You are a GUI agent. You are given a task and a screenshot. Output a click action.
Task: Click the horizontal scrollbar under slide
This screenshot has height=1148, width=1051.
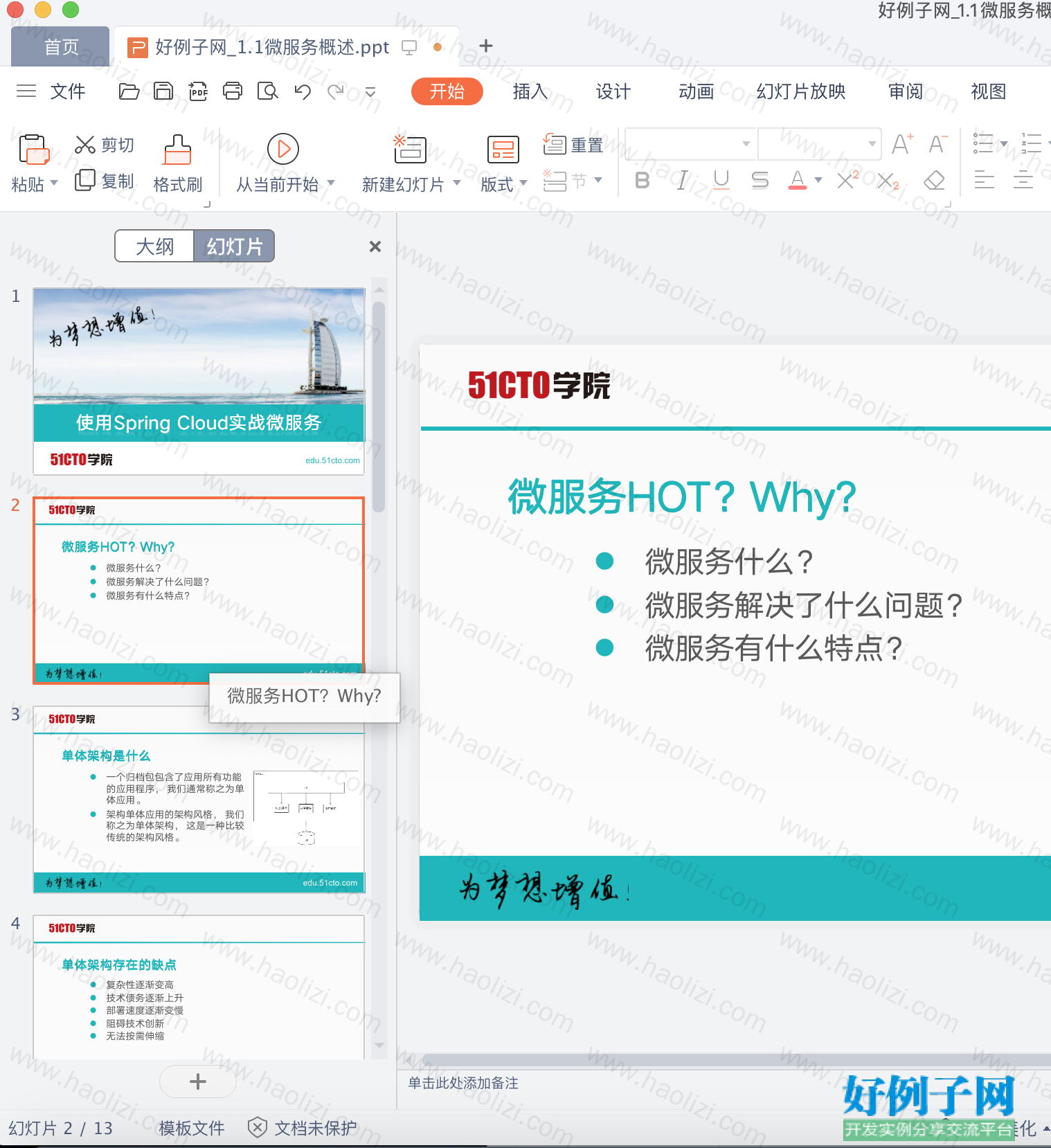coord(737,1060)
